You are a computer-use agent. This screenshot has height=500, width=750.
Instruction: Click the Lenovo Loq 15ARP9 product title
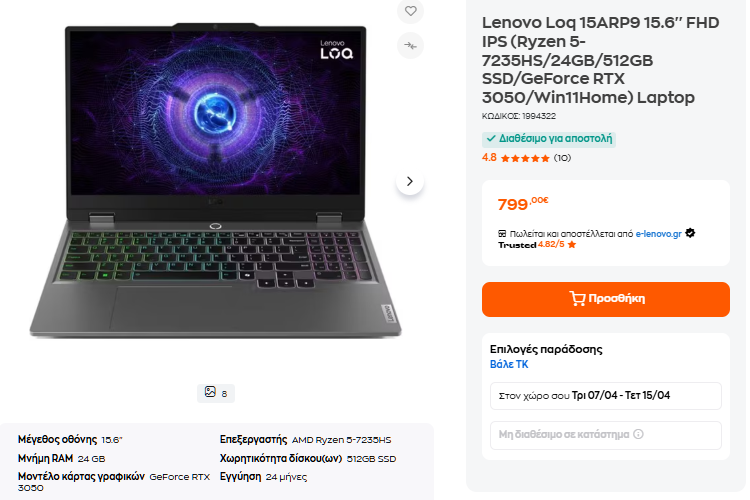click(602, 59)
